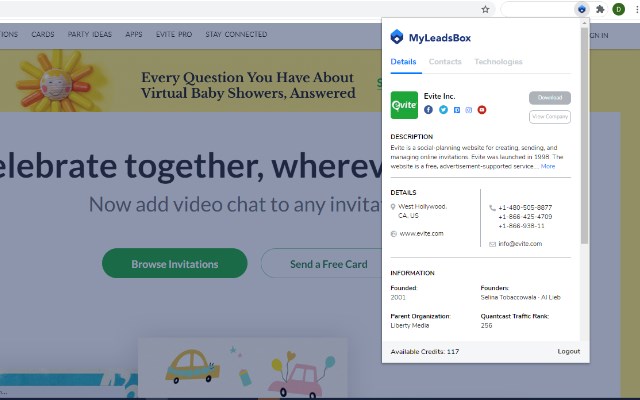640x400 pixels.
Task: Open Virtual Baby Showers banner headline
Action: point(248,85)
